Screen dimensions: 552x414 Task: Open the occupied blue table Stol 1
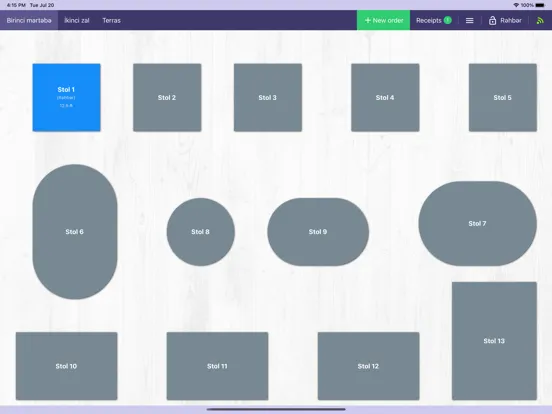coord(67,98)
